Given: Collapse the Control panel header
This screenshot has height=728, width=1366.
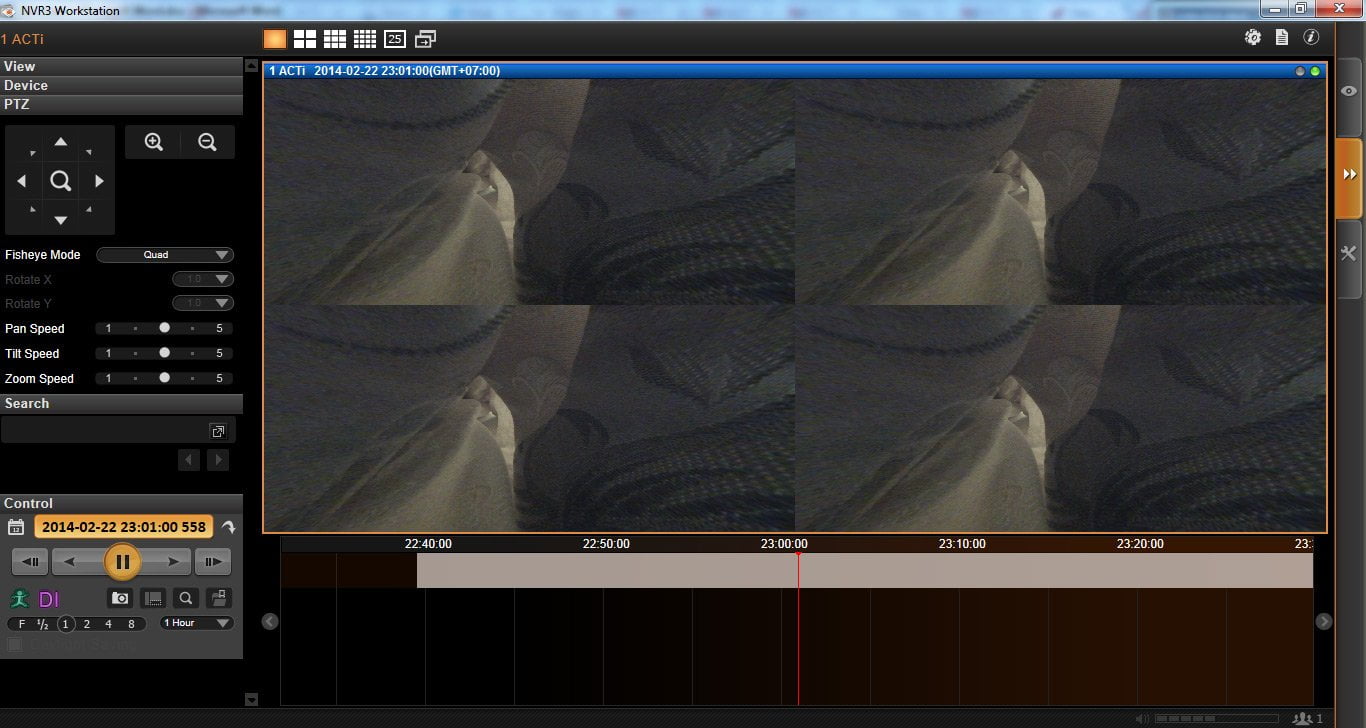Looking at the screenshot, I should (x=121, y=503).
